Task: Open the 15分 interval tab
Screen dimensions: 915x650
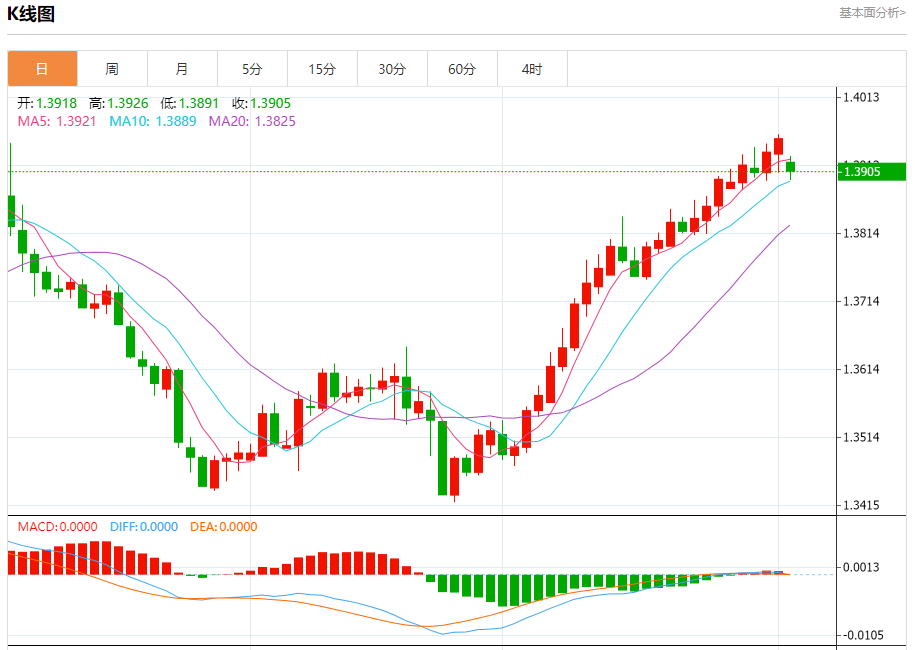Action: click(x=322, y=69)
